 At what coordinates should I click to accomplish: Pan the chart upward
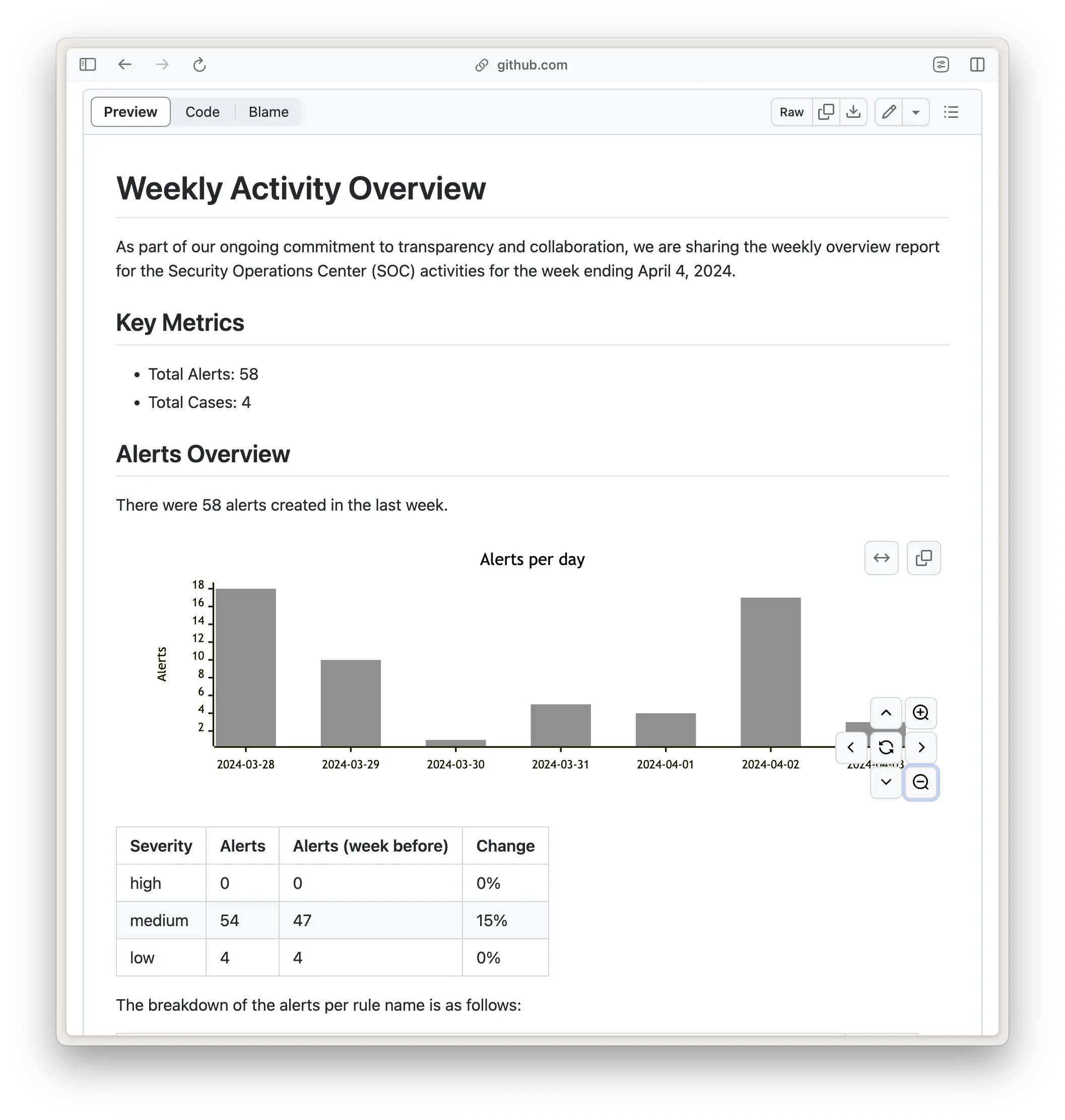(x=886, y=713)
